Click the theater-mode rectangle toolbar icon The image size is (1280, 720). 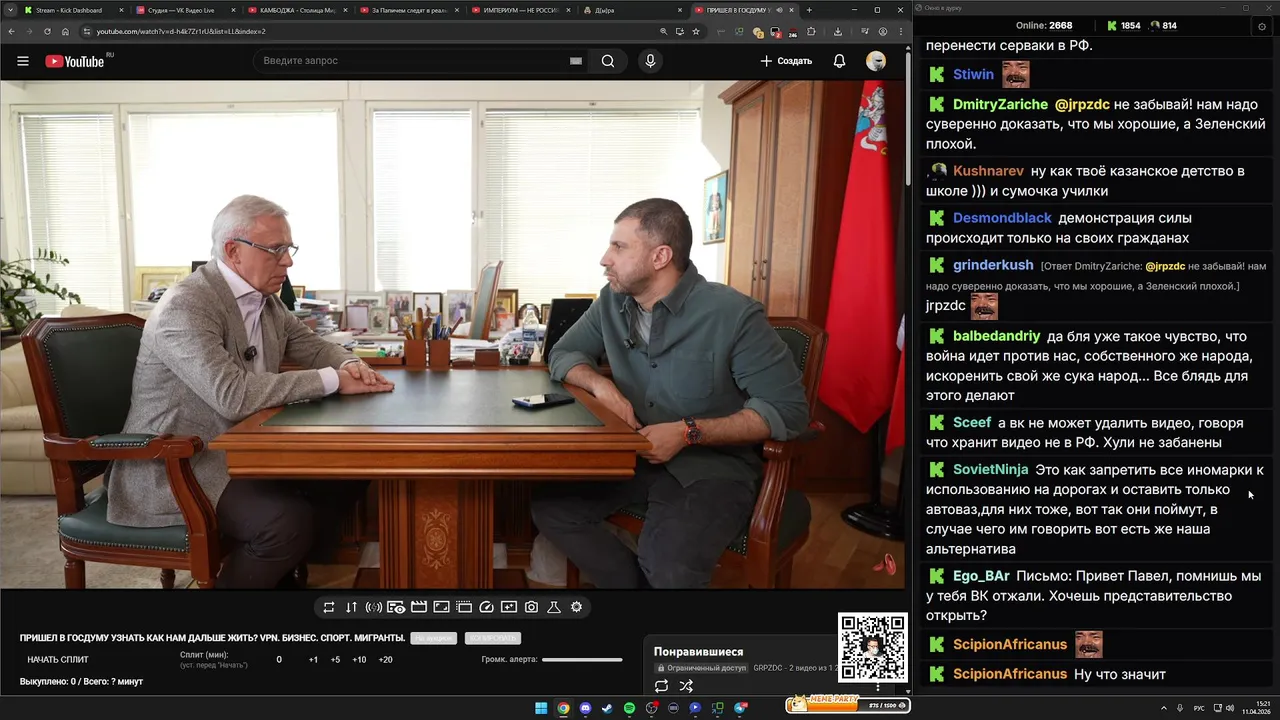click(441, 607)
